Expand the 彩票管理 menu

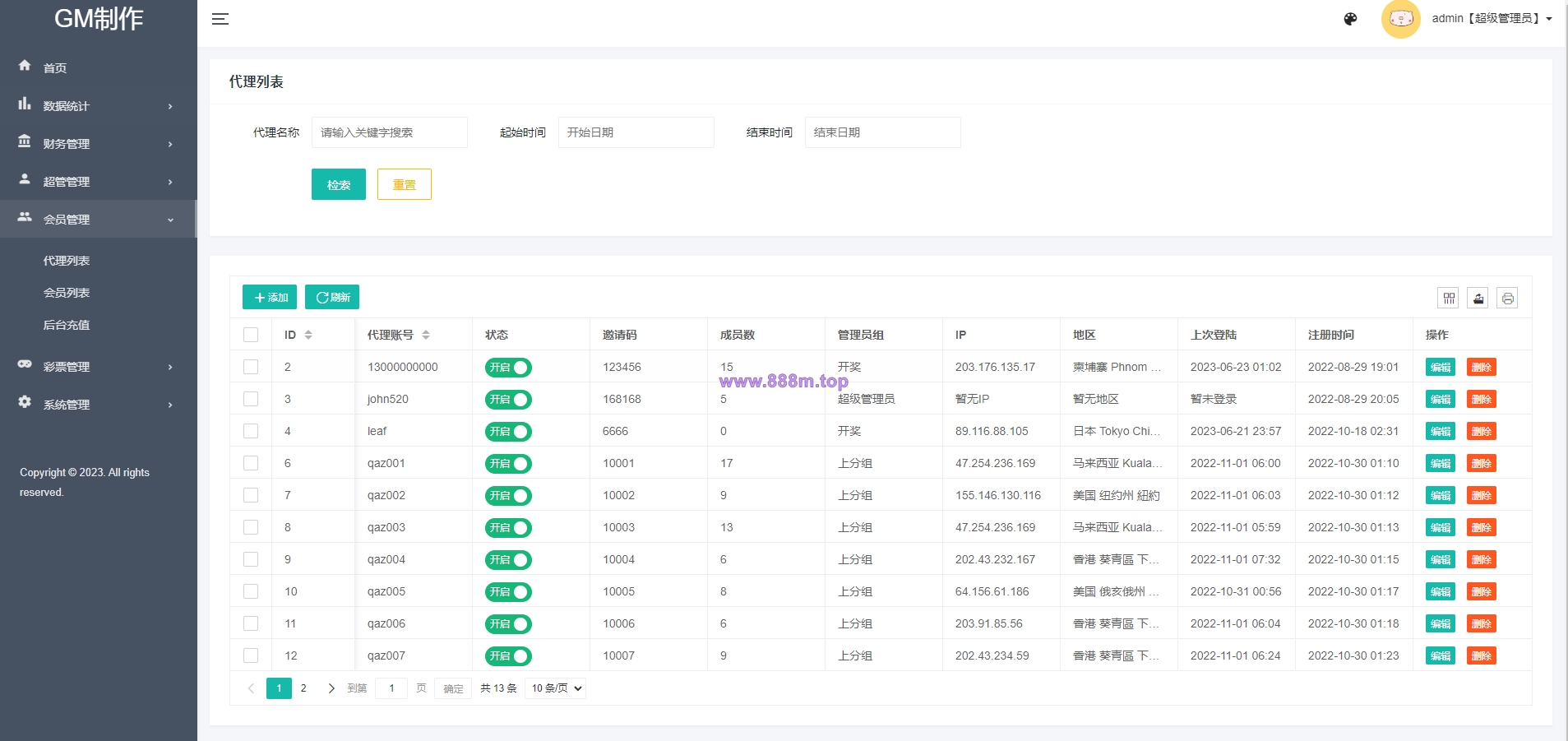click(x=99, y=367)
